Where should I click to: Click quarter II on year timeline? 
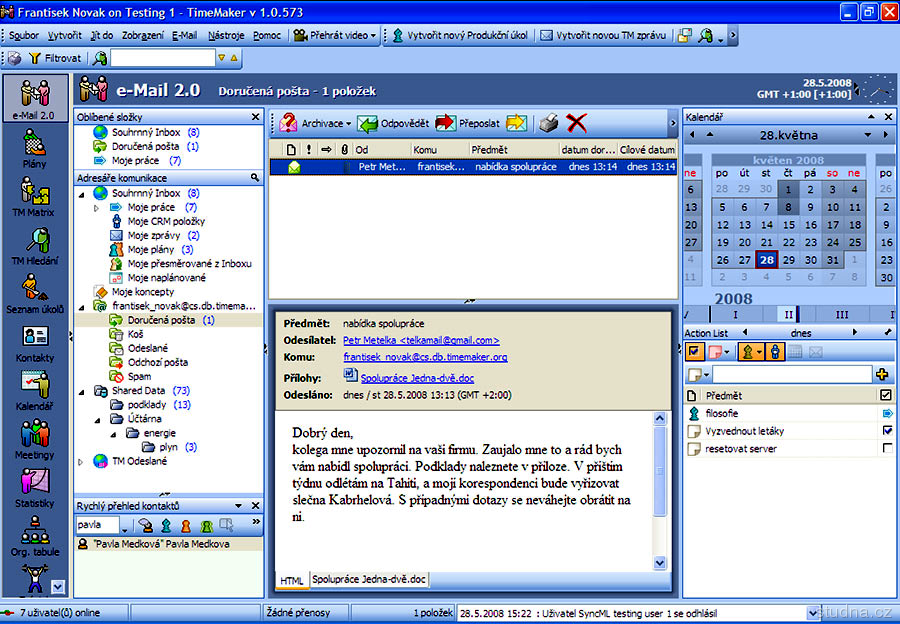point(788,315)
